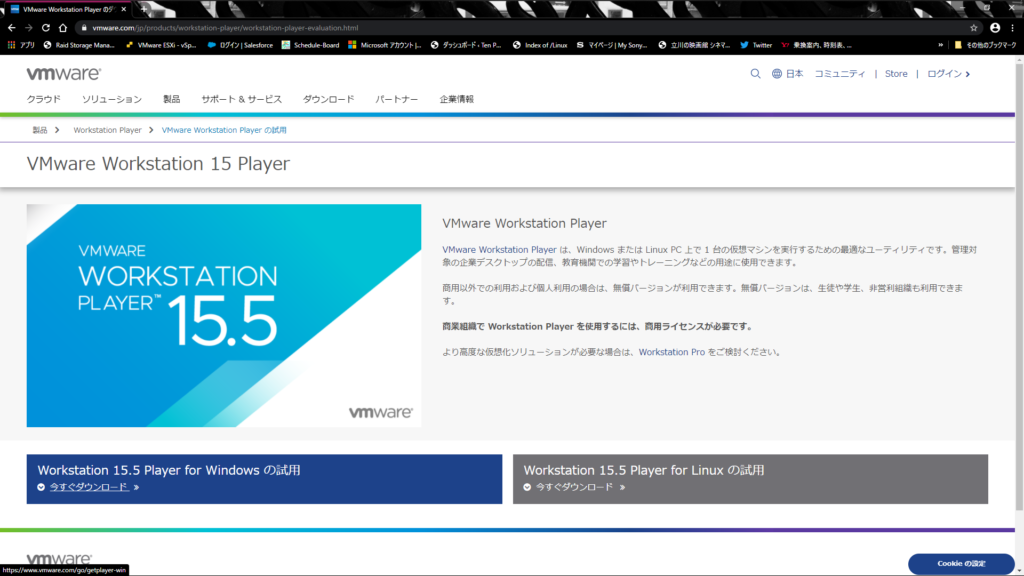Click 今すぐダウンロード under Player for Linux
Viewport: 1024px width, 576px height.
[x=575, y=487]
